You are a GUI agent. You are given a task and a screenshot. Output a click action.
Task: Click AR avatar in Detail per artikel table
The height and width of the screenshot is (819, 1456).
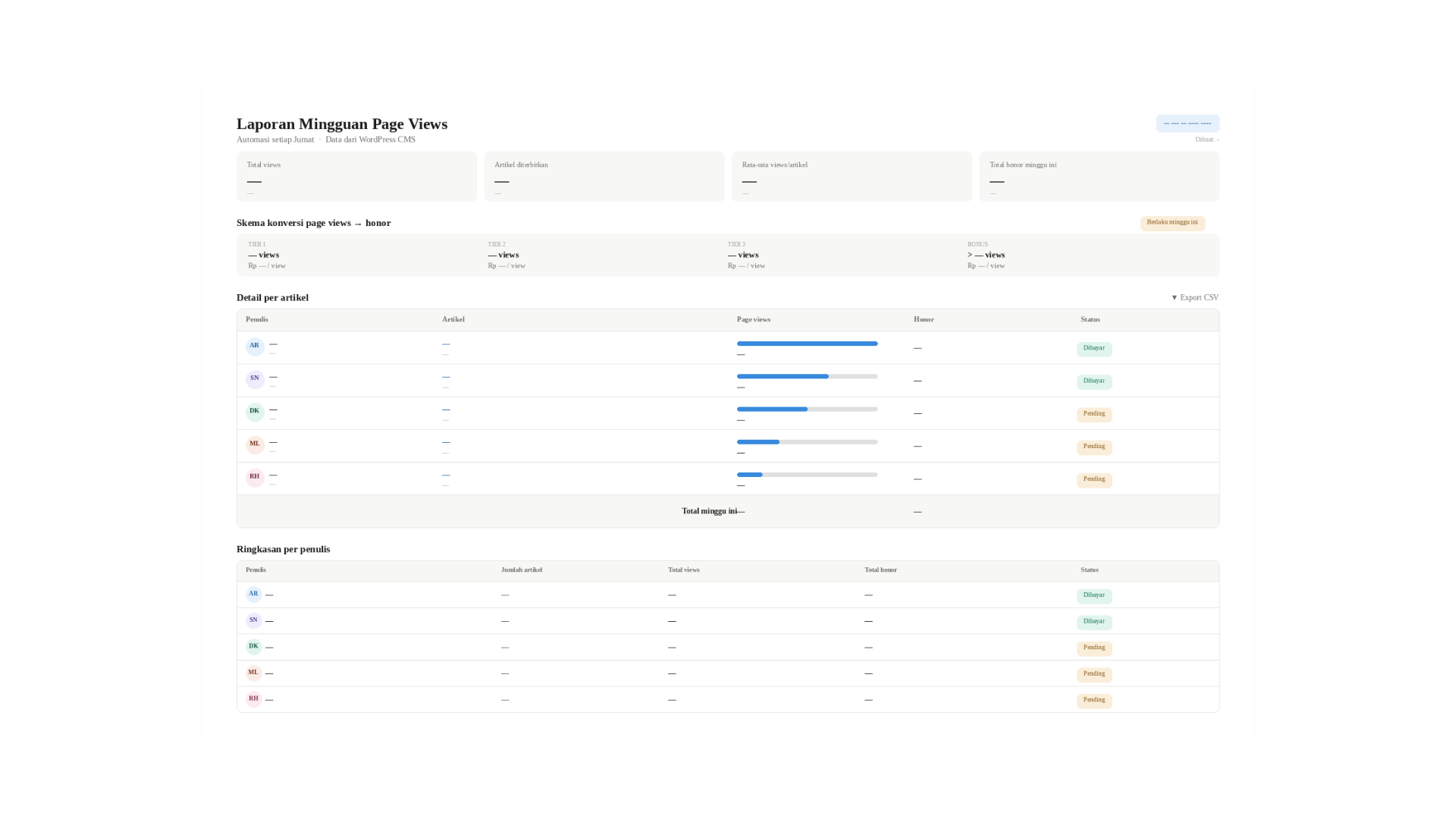[255, 347]
